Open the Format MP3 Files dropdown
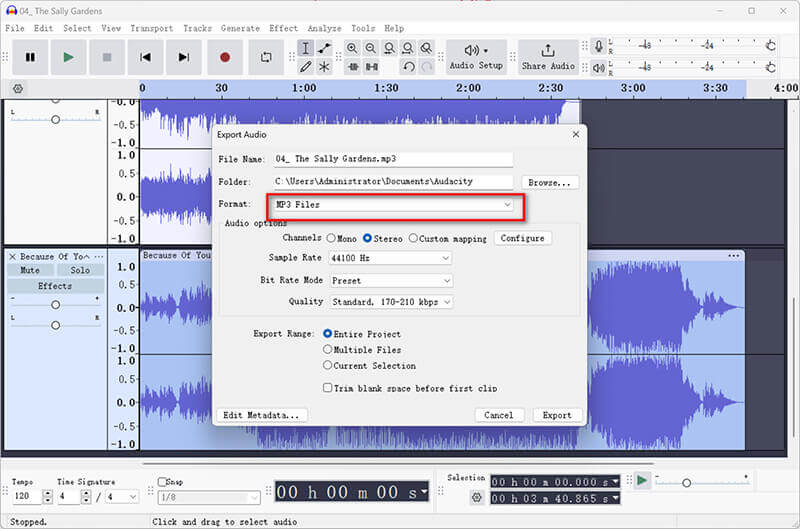Screen dimensions: 800x529 pyautogui.click(x=393, y=205)
